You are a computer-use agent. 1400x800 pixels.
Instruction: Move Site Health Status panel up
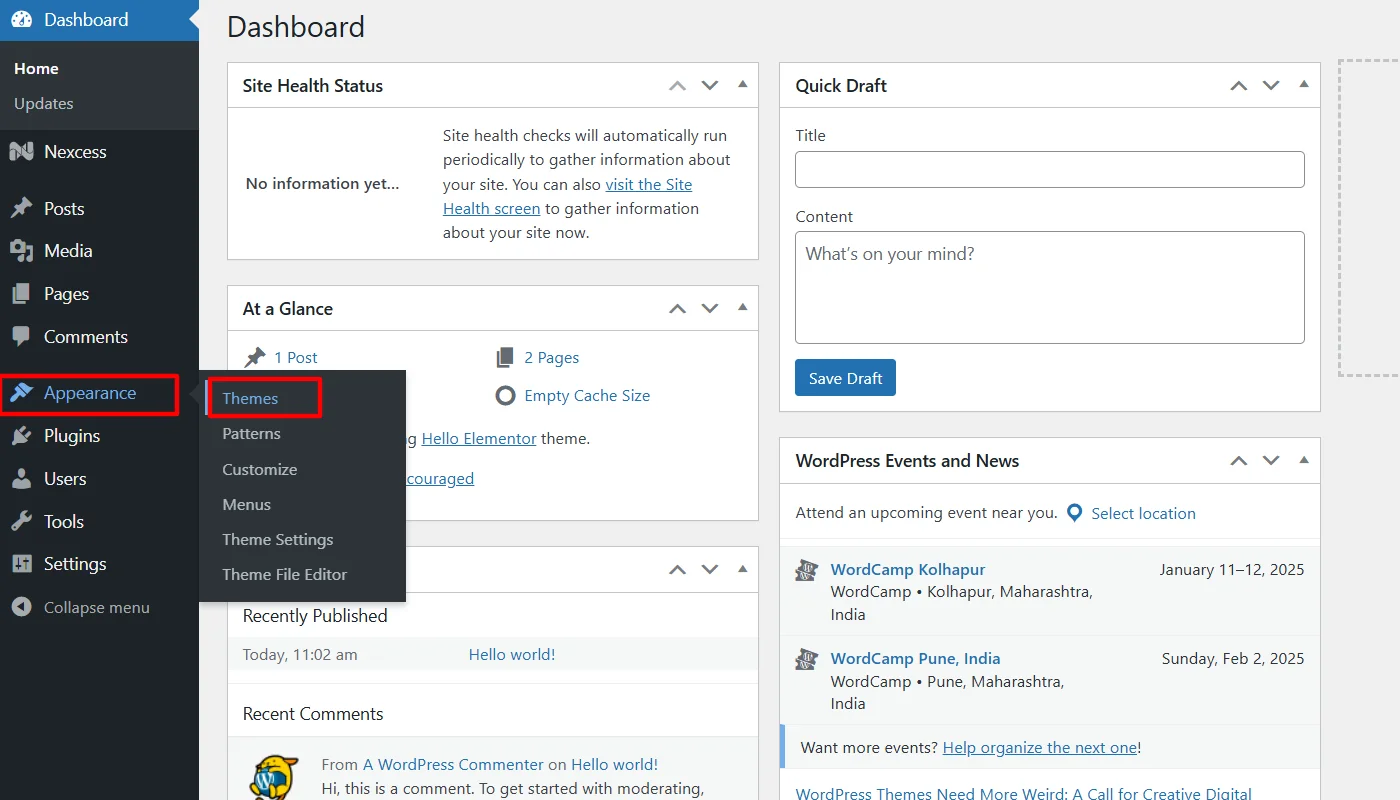678,86
